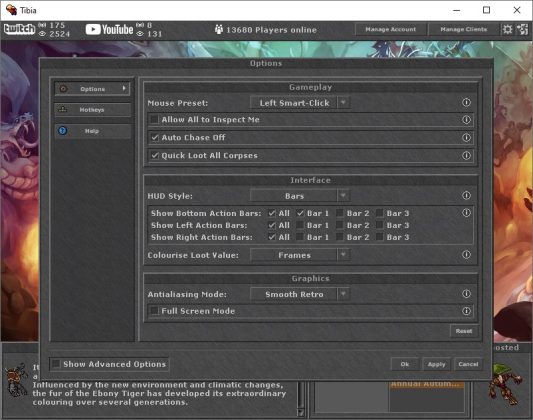Click the info icon next to HUD Style
The height and width of the screenshot is (420, 533).
466,195
